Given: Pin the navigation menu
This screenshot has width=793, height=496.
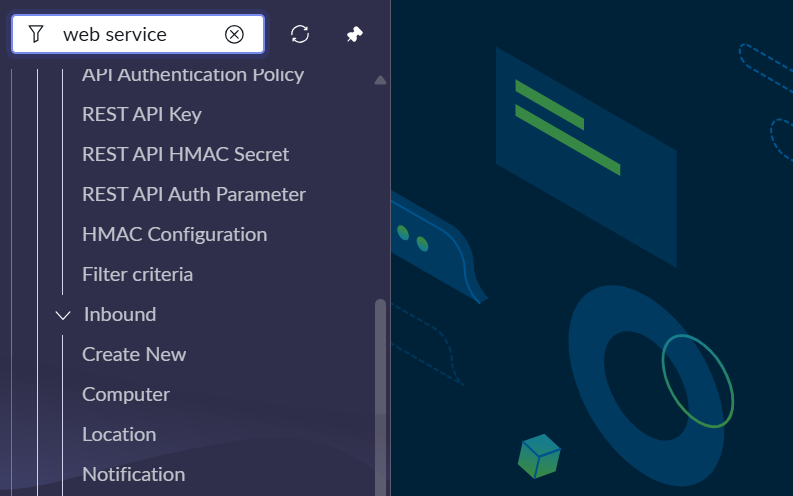Looking at the screenshot, I should pos(354,34).
